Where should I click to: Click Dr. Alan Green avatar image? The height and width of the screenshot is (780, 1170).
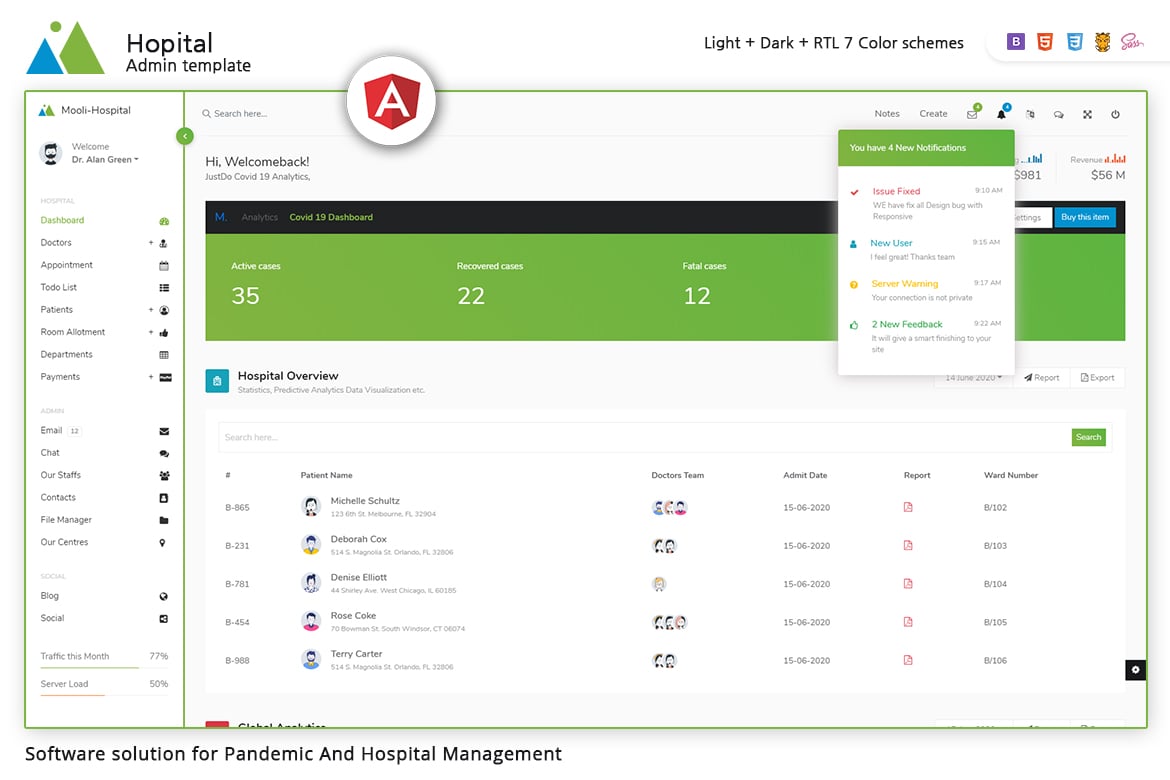51,153
